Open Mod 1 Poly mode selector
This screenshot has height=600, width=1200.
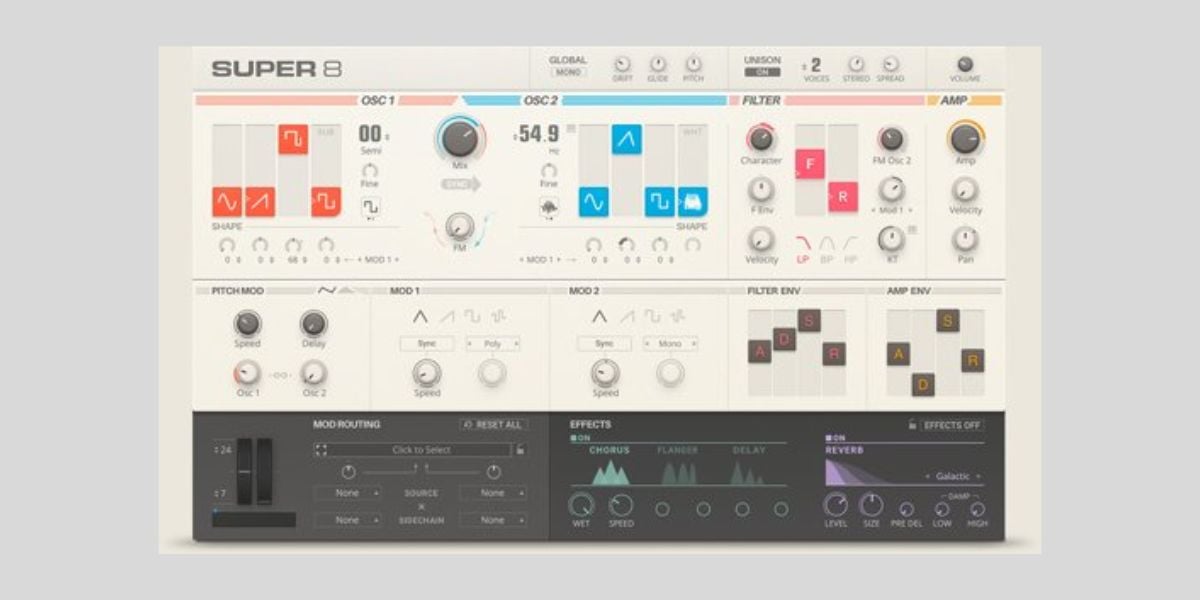[x=492, y=343]
